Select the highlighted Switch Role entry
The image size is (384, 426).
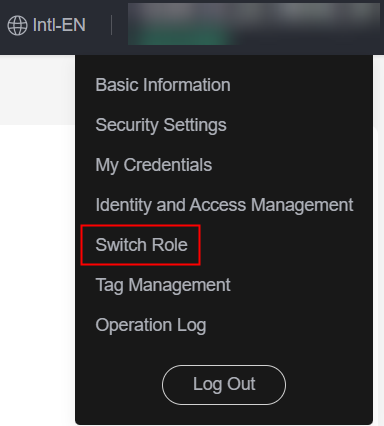pos(141,245)
